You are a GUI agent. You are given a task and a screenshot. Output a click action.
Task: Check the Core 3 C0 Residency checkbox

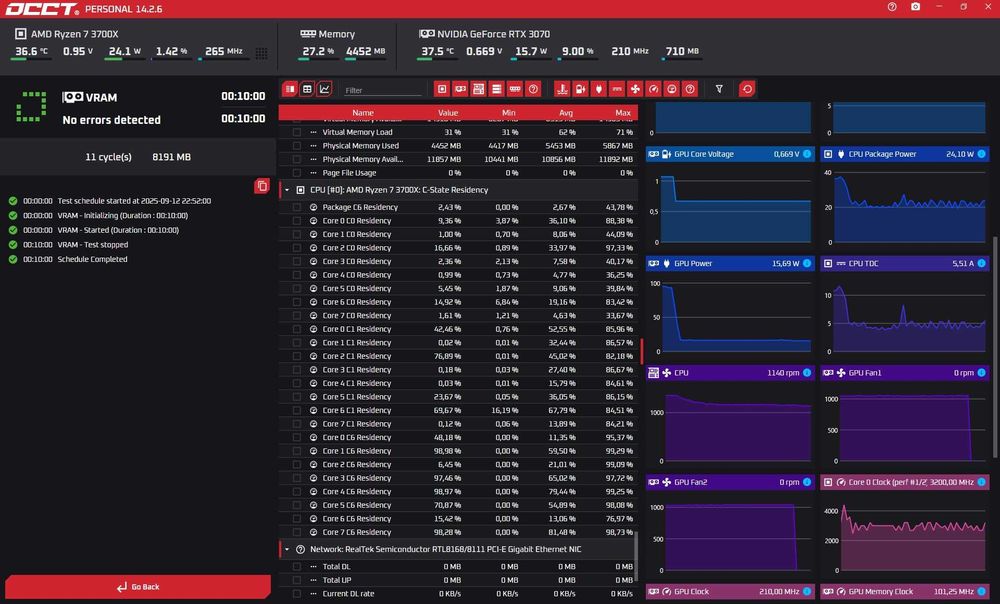[297, 261]
